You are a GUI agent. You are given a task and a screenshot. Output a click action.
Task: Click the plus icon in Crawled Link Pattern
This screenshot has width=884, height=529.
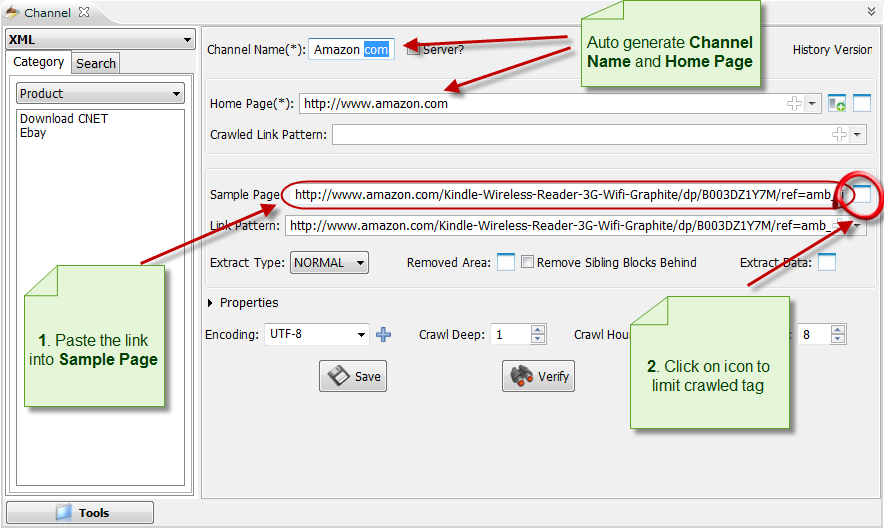[840, 134]
